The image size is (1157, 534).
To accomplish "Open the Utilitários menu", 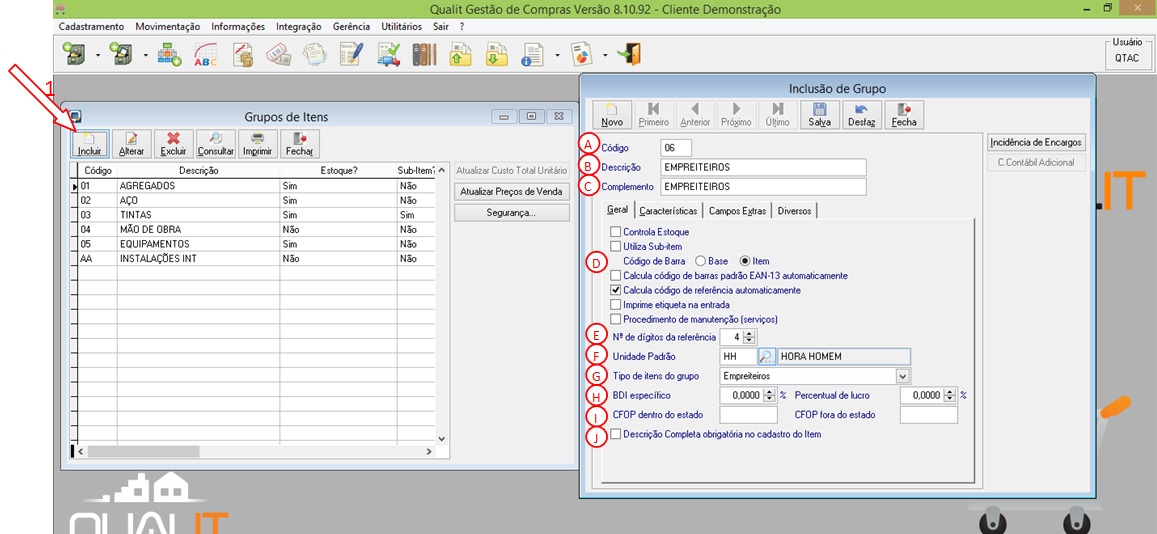I will tap(401, 26).
